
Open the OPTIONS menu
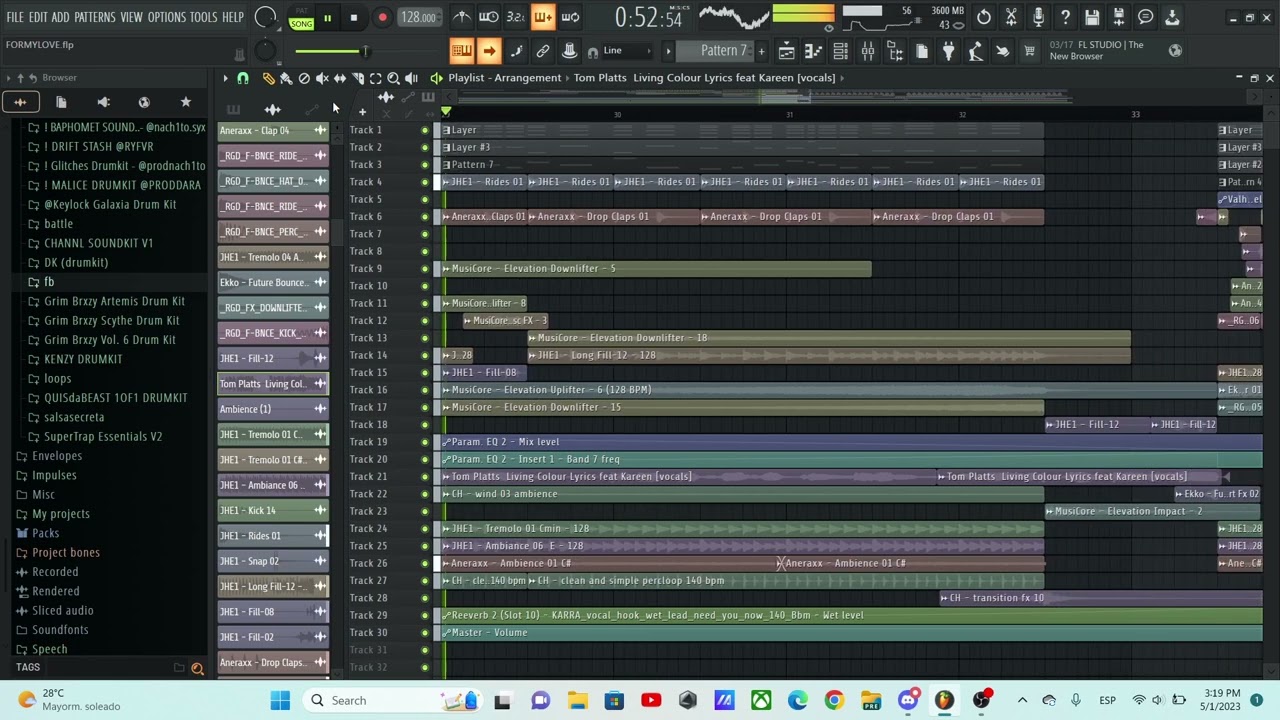pyautogui.click(x=167, y=18)
